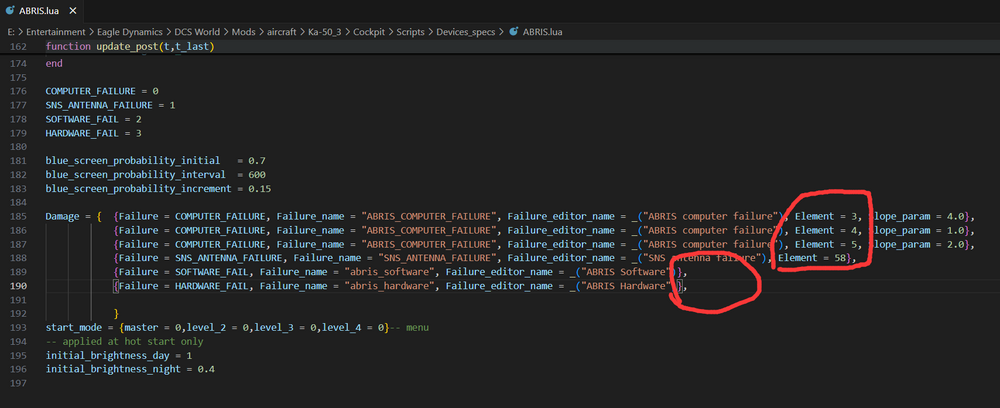Image resolution: width=1000 pixels, height=408 pixels.
Task: Open the DCS World breadcrumb folder
Action: (x=198, y=32)
